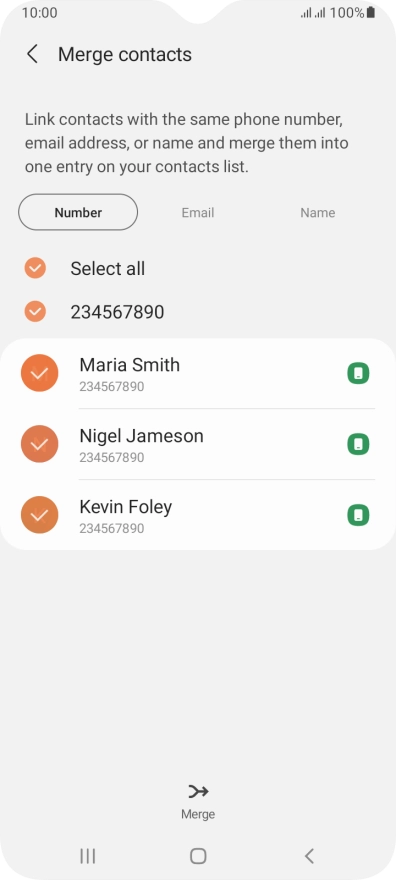Tap the back arrow beside Merge contacts
396x880 pixels.
(x=33, y=54)
